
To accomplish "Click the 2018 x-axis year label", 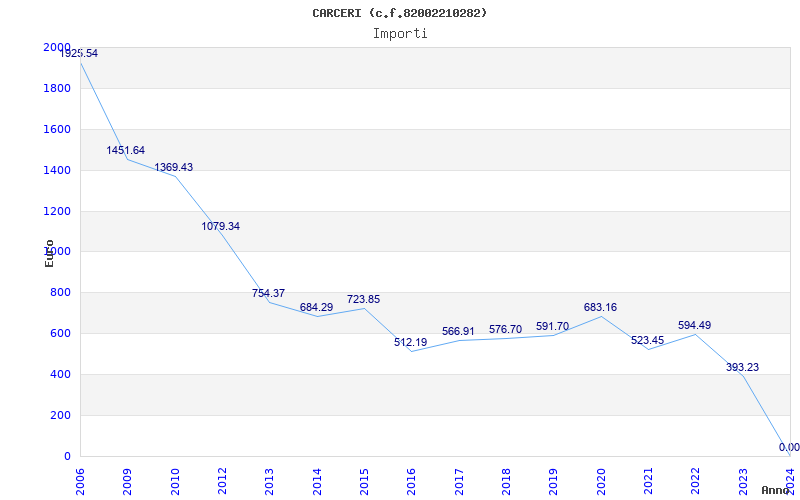I will 506,483.
